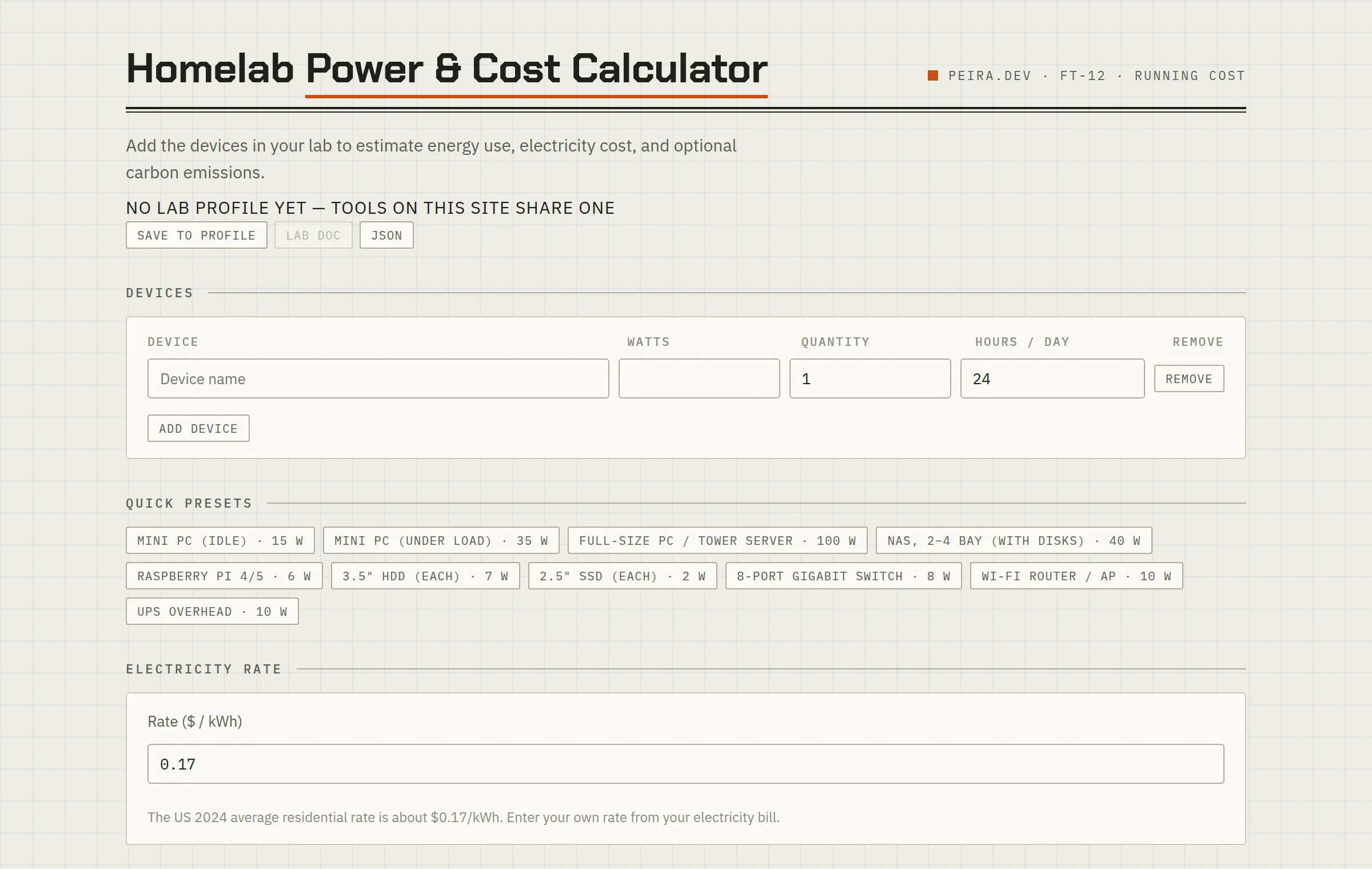Add the Mini PC (Under Load) 35 W preset
Screen dimensions: 1372x869
click(441, 540)
